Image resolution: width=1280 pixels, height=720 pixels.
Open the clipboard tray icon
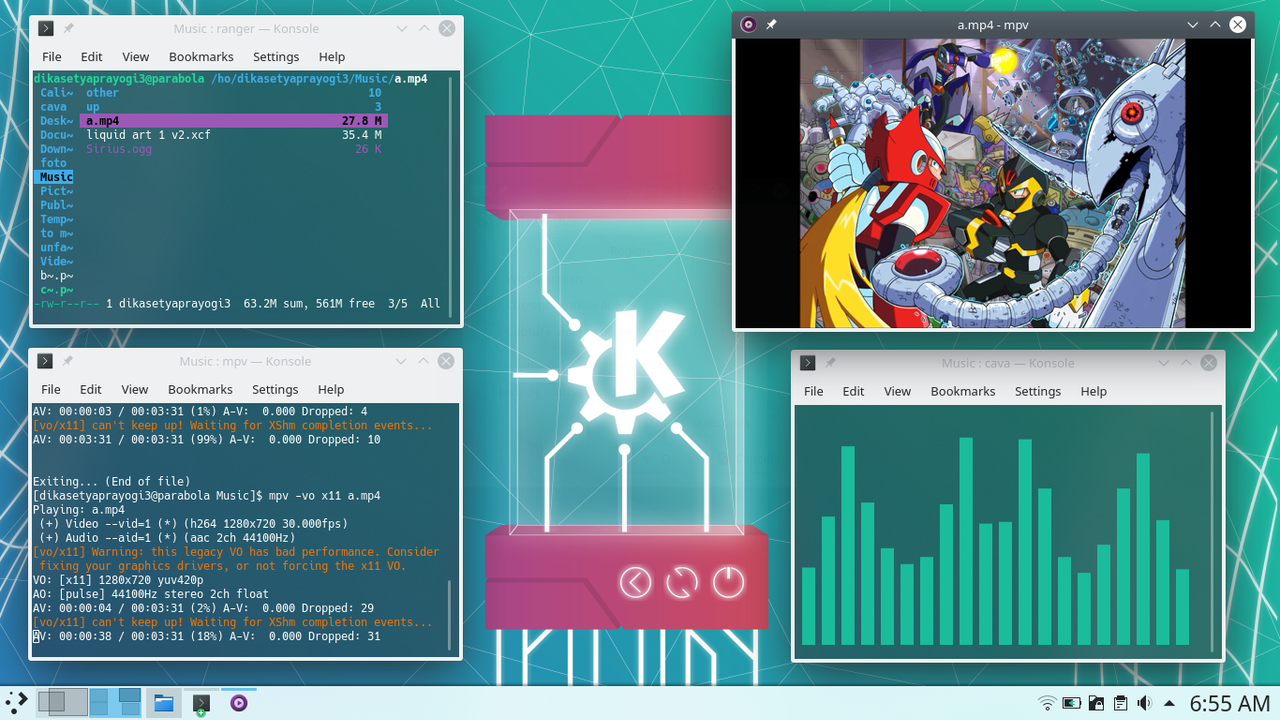point(1121,703)
